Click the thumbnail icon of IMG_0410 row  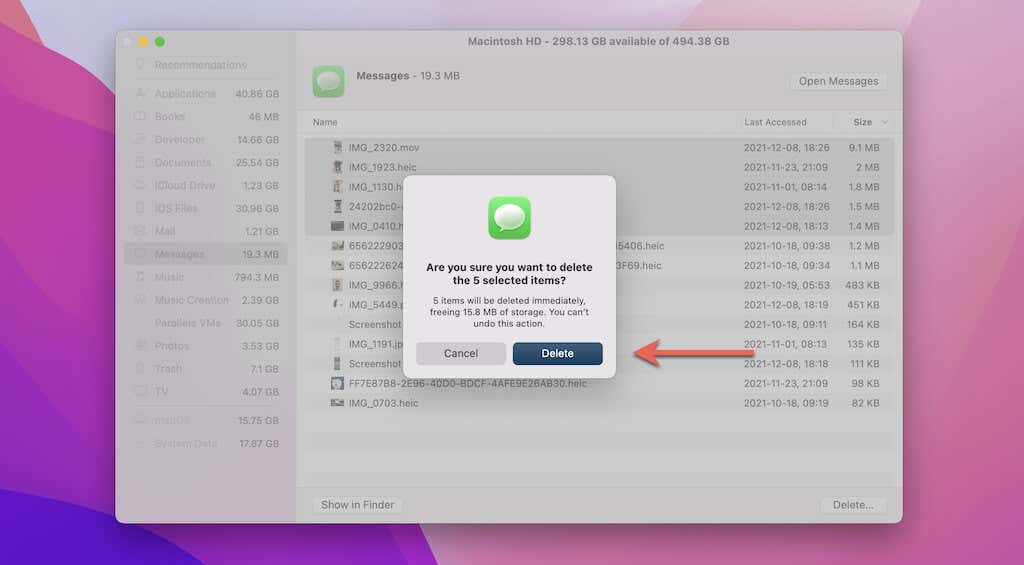click(337, 226)
